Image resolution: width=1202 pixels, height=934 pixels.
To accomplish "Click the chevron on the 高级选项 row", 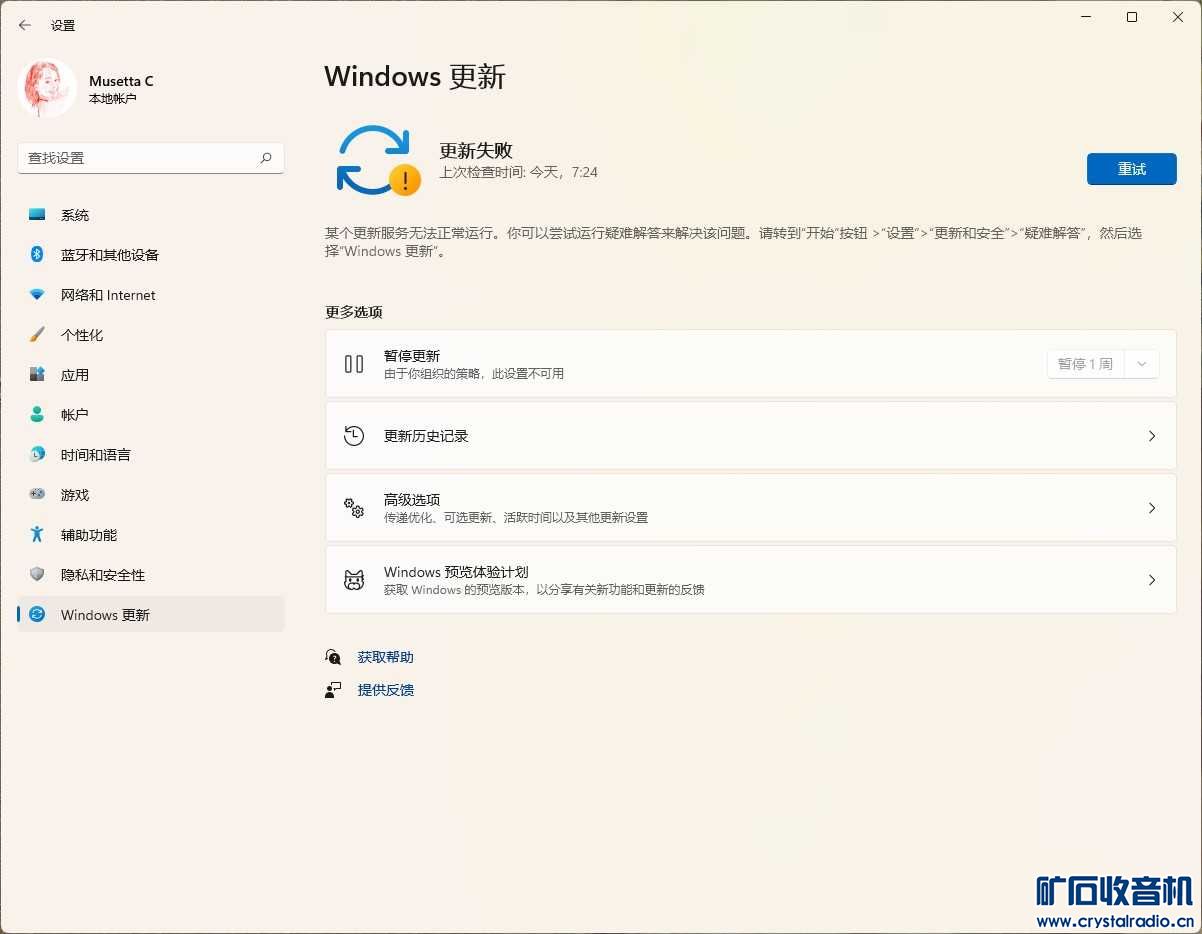I will [x=1152, y=508].
